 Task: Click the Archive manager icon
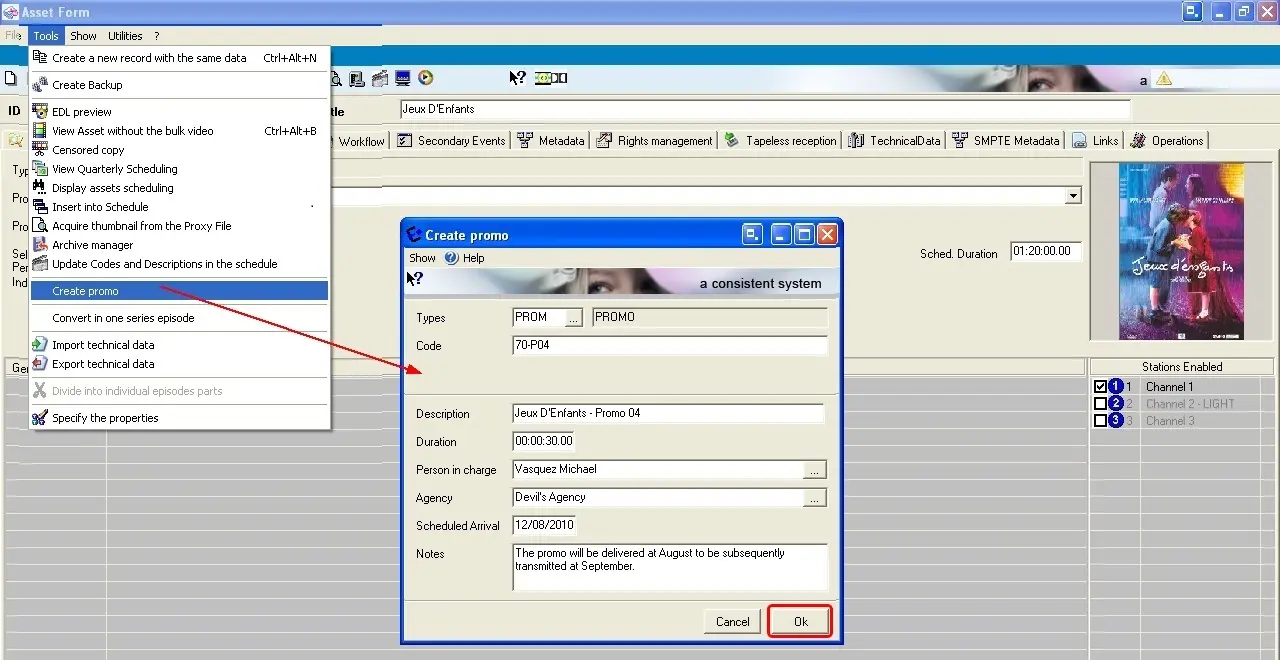tap(40, 245)
